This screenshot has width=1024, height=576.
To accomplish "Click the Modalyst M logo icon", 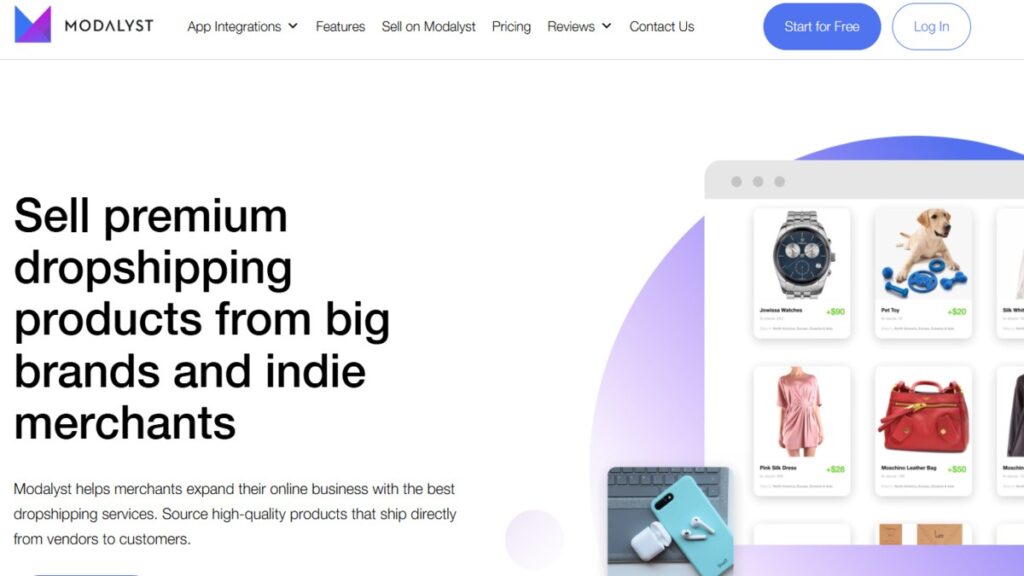I will tap(33, 25).
